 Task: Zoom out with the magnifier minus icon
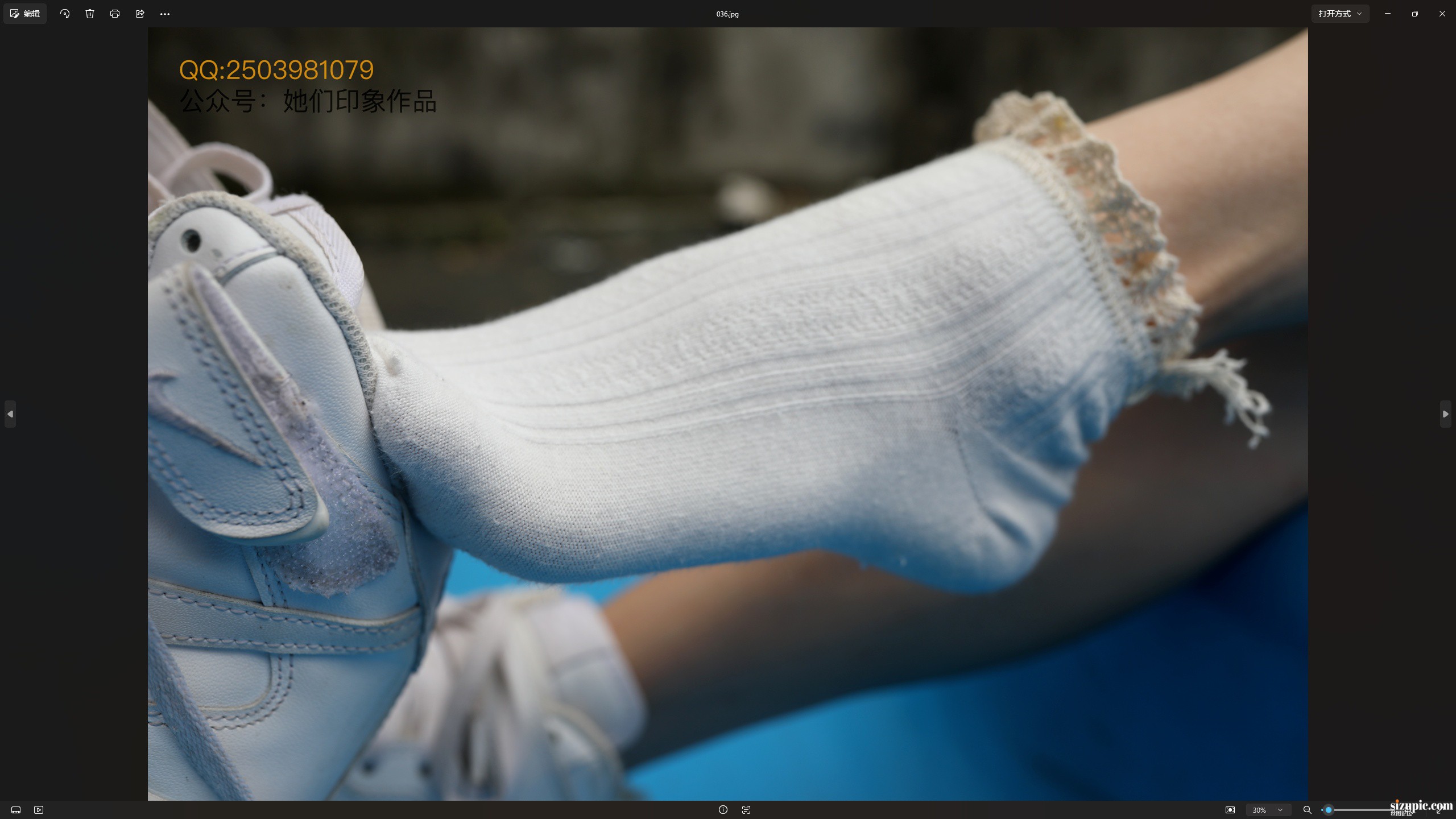pos(1307,810)
